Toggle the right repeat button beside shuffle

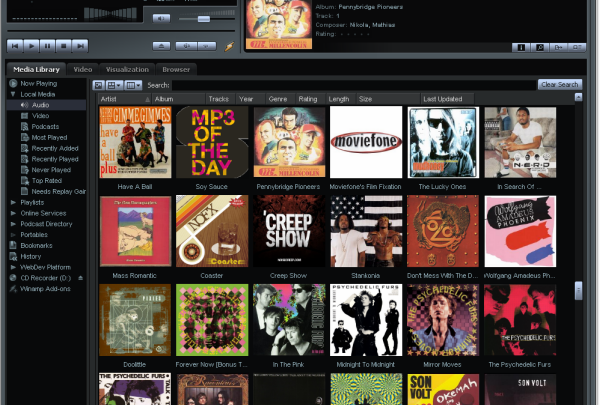click(207, 46)
